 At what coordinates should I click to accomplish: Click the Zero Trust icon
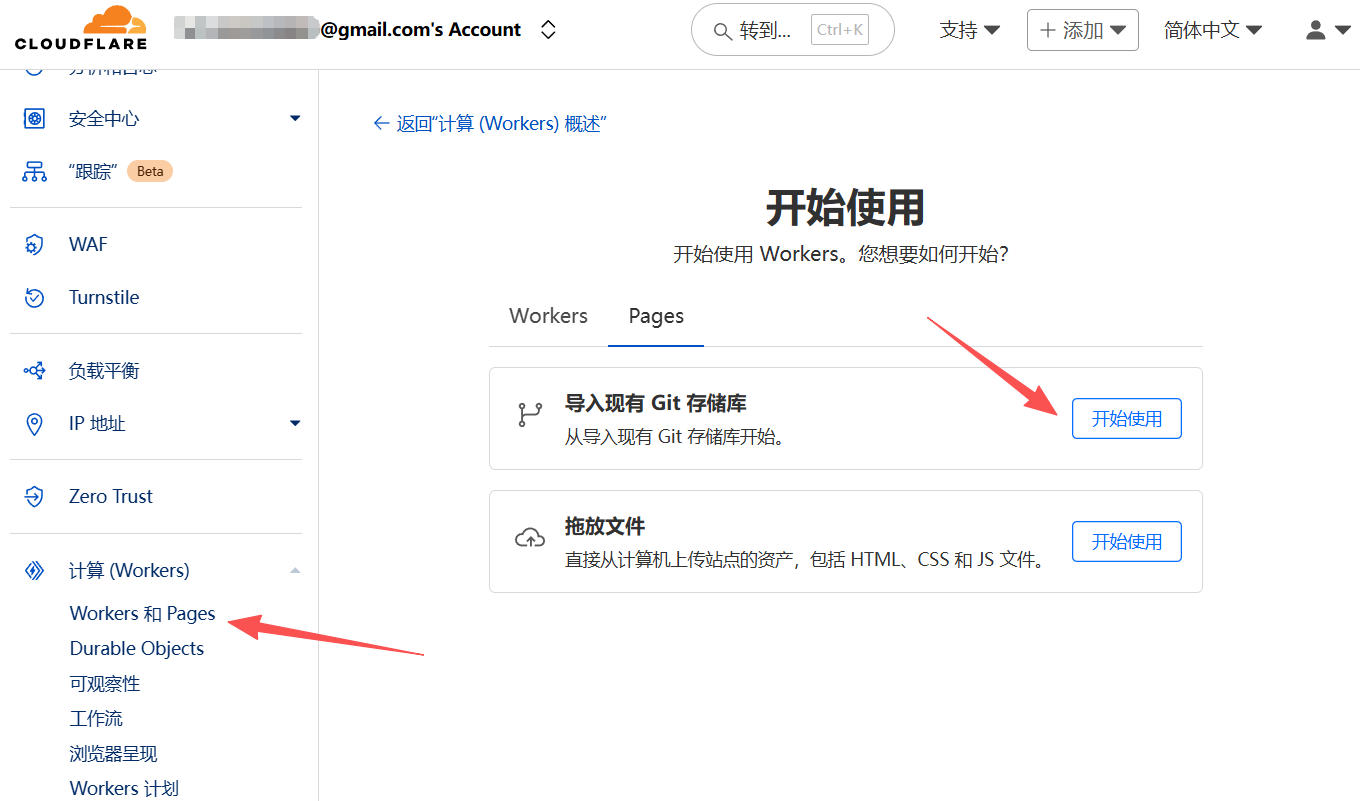pyautogui.click(x=35, y=496)
